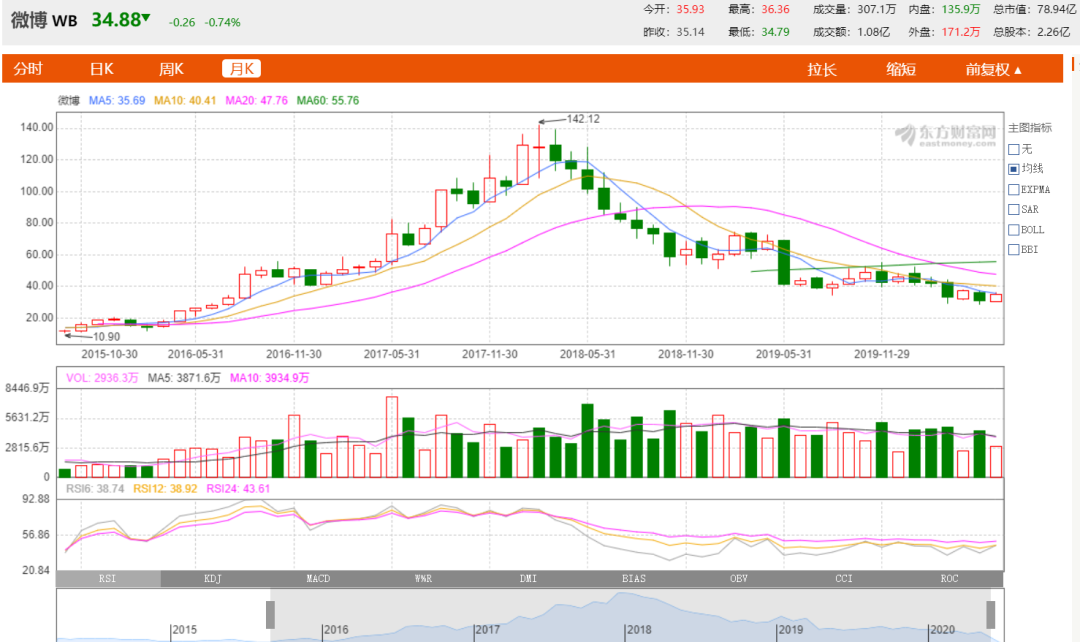Enable the BBI indicator checkbox
This screenshot has height=642, width=1080.
pyautogui.click(x=1013, y=249)
